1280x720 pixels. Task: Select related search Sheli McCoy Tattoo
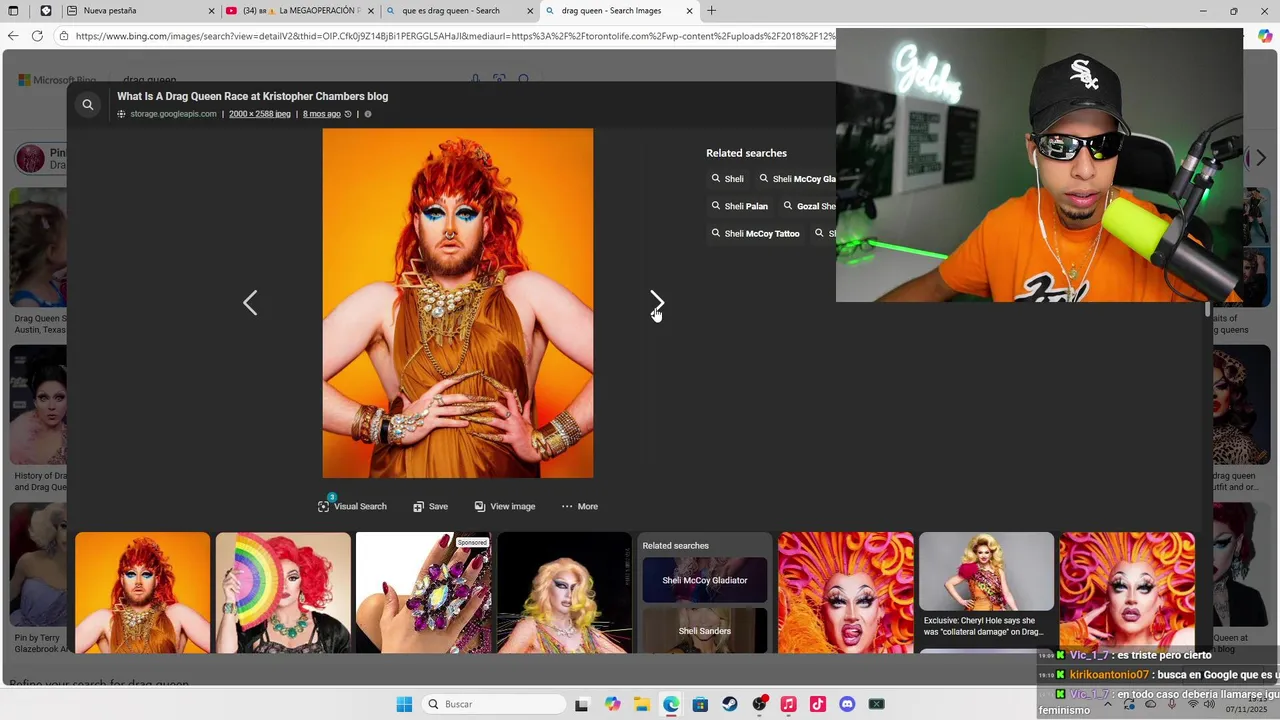[x=755, y=233]
